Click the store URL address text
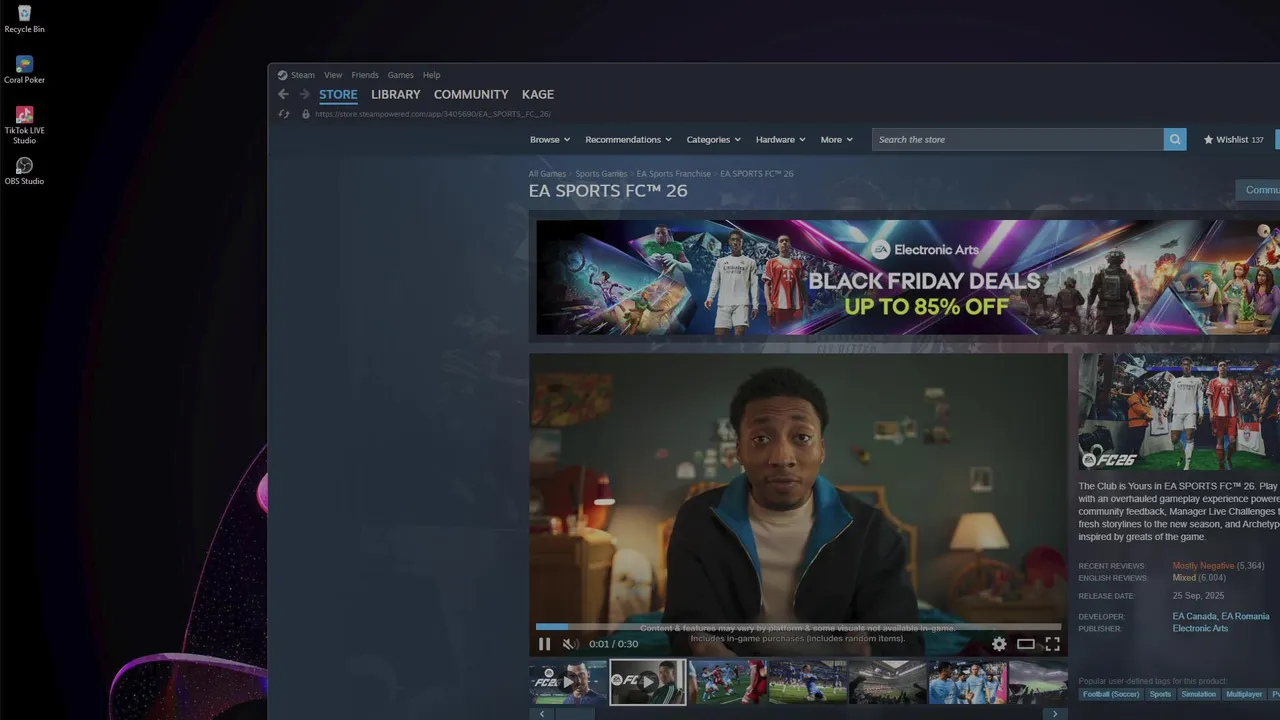Viewport: 1280px width, 720px height. tap(433, 114)
